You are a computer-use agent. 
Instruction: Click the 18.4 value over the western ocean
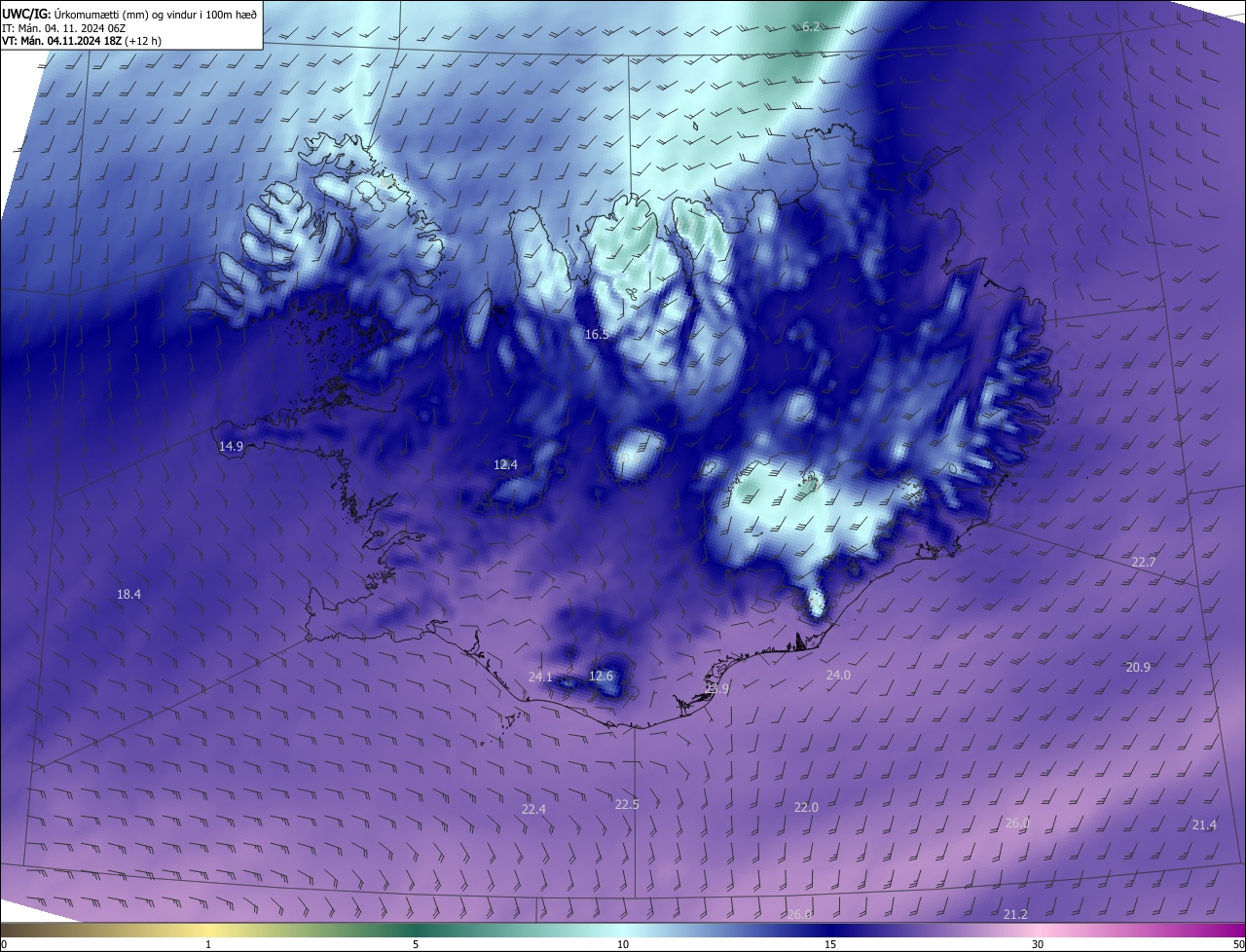coord(128,594)
